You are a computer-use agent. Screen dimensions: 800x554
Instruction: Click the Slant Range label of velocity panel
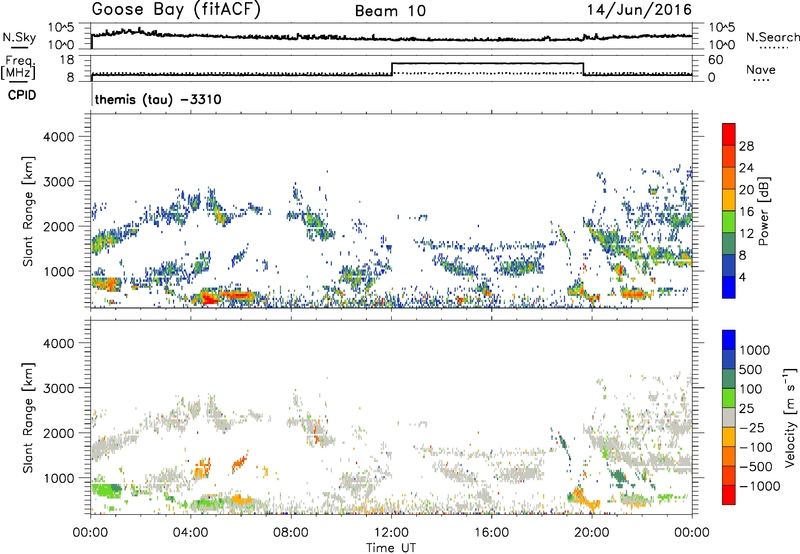click(x=28, y=417)
